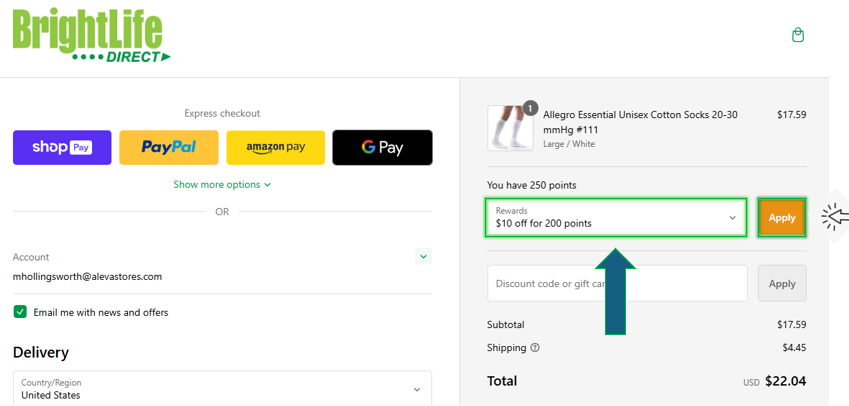
Task: Show more express checkout options
Action: tap(222, 185)
